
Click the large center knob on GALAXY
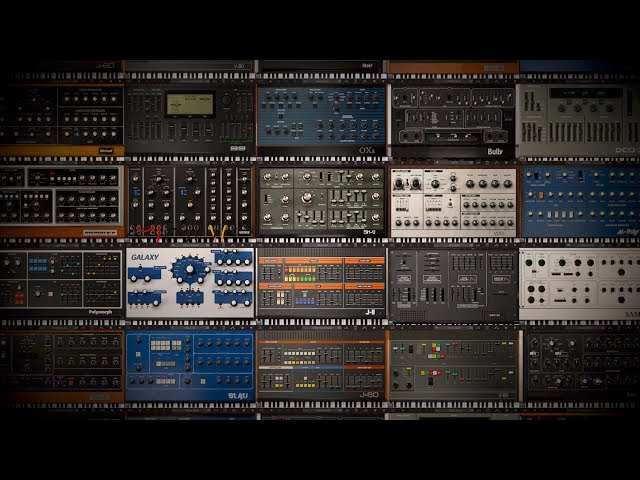tap(189, 269)
